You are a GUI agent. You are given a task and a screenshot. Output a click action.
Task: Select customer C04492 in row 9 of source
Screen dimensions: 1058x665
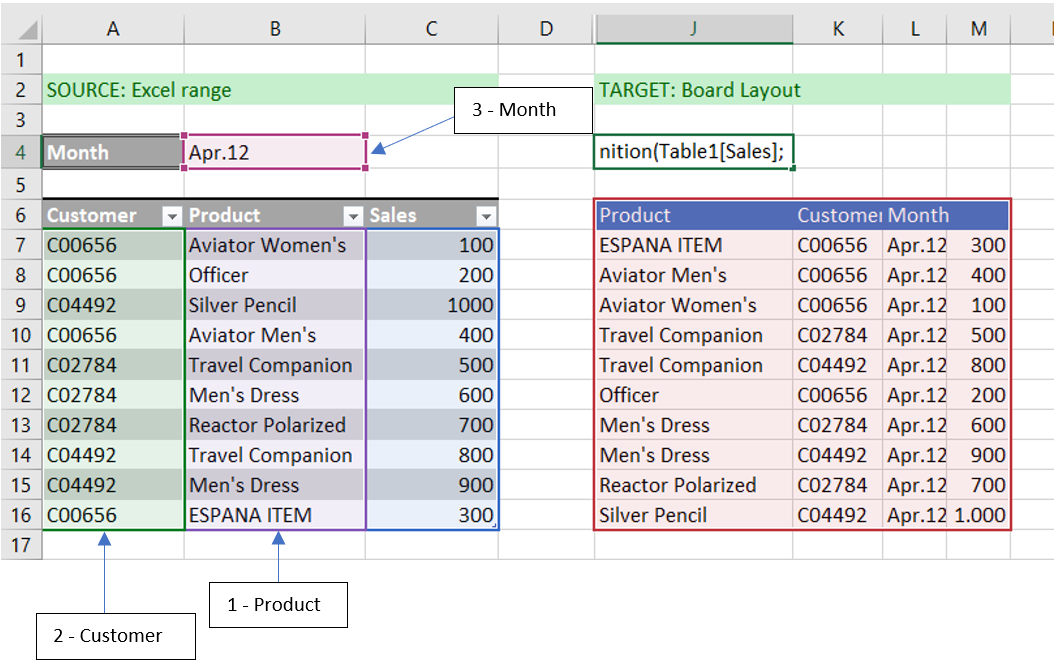[x=113, y=306]
